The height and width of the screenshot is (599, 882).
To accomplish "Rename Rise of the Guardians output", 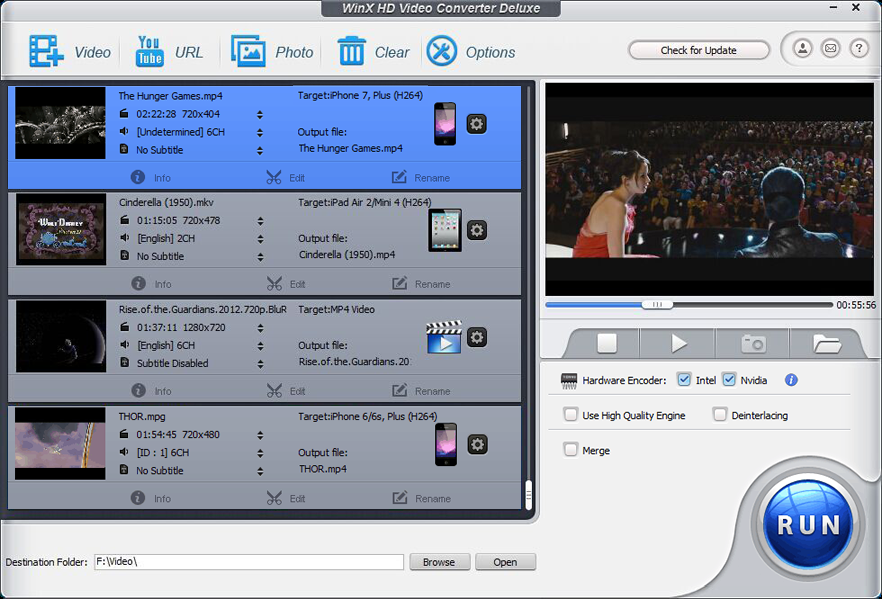I will point(421,391).
